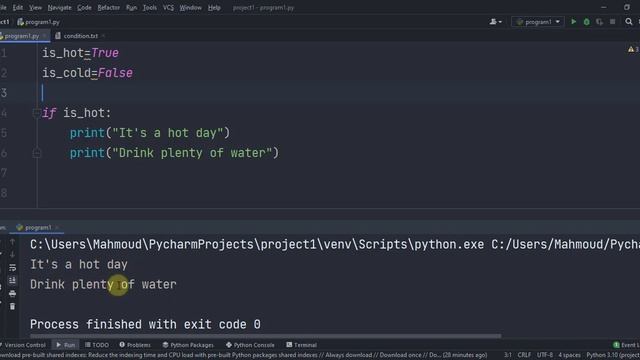
Task: Click "Process finished with exit code 0" line
Action: (145, 324)
